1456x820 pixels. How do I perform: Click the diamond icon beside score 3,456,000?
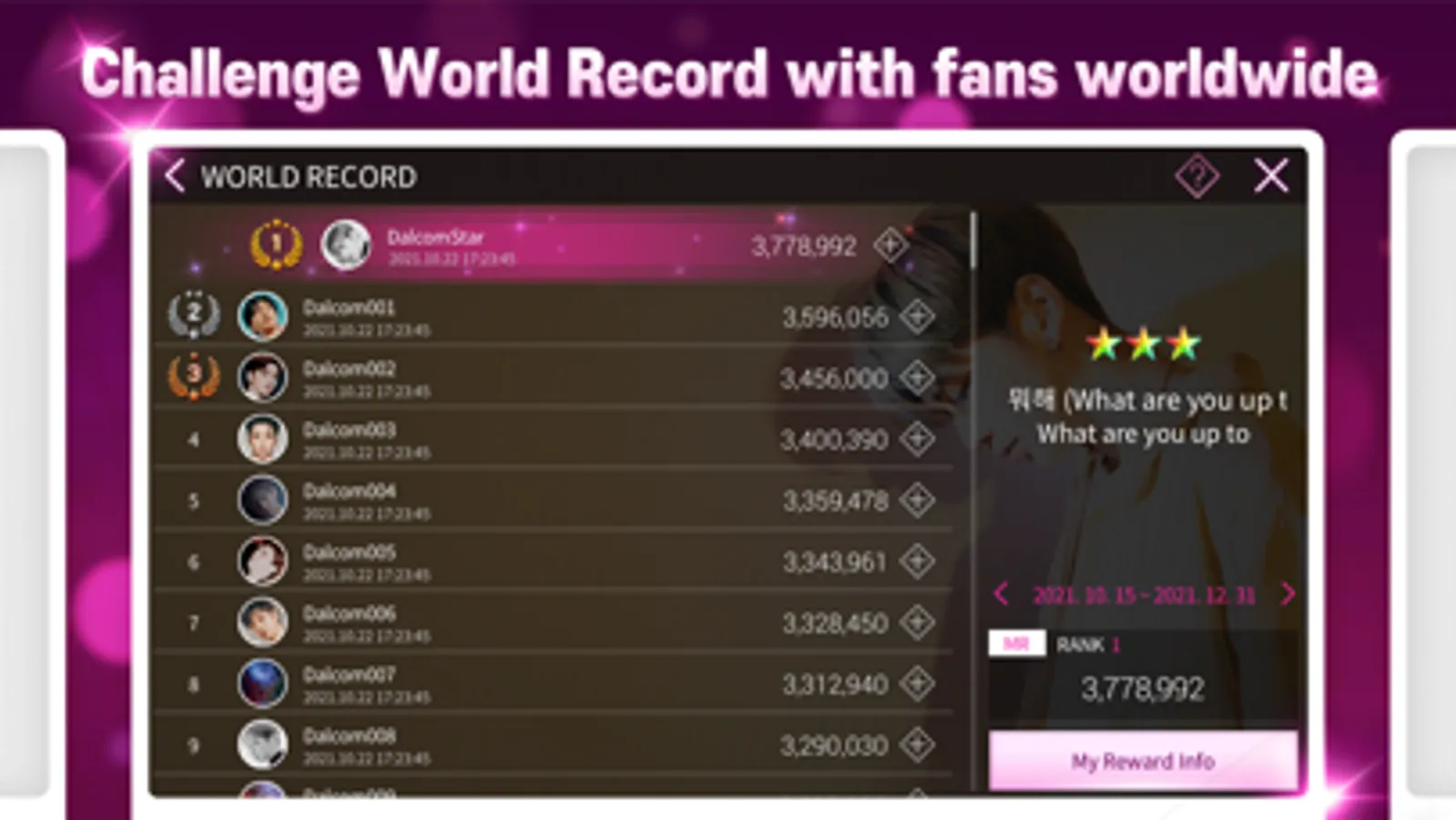[917, 377]
